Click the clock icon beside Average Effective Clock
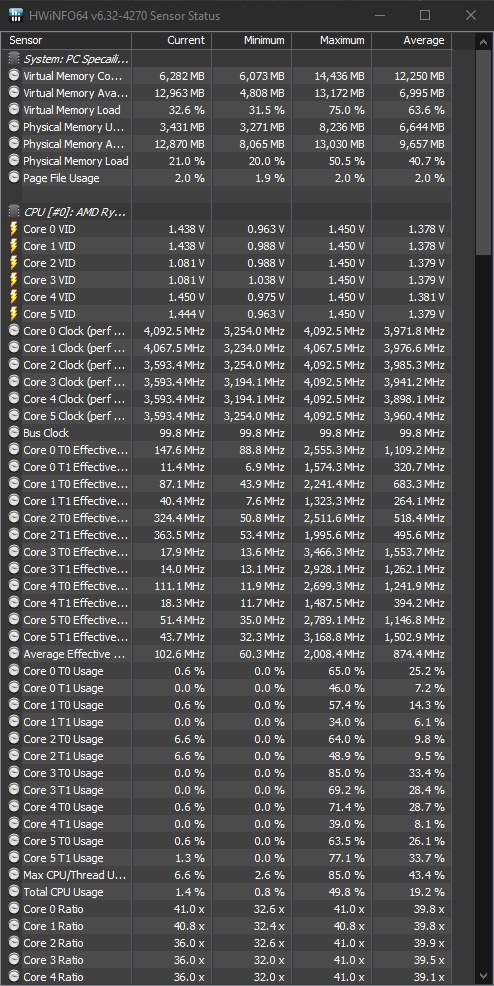The height and width of the screenshot is (986, 494). pyautogui.click(x=14, y=654)
